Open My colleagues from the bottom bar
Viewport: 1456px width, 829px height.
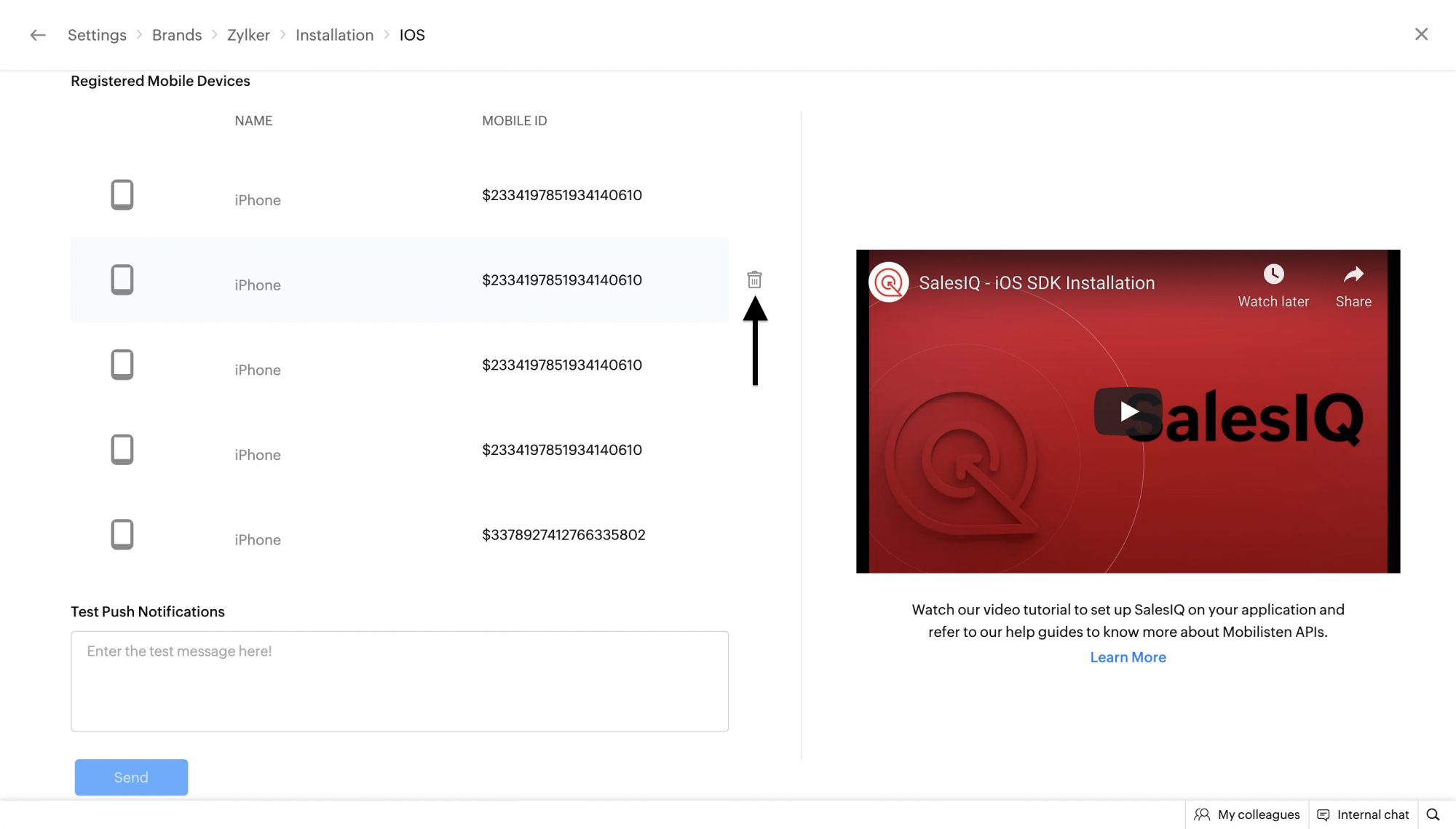pyautogui.click(x=1246, y=814)
